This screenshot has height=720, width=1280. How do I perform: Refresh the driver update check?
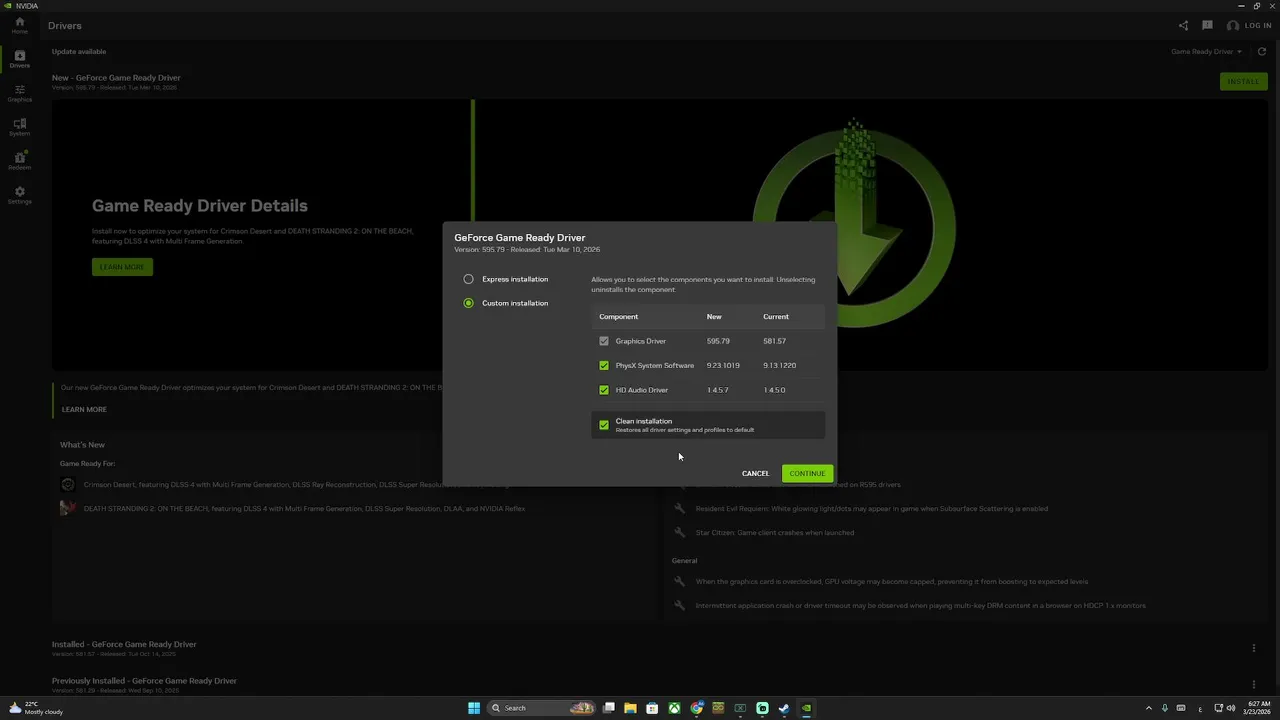[x=1263, y=52]
